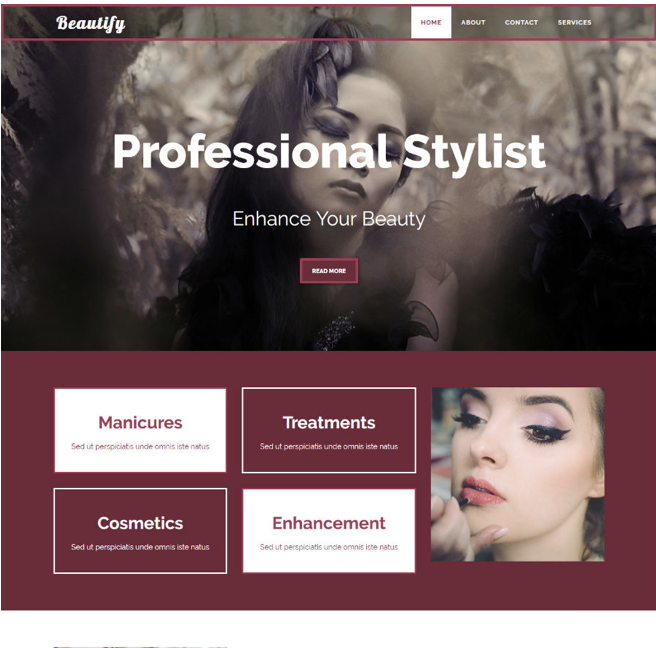Navigate to Services in navbar
This screenshot has height=648, width=656.
(x=574, y=23)
